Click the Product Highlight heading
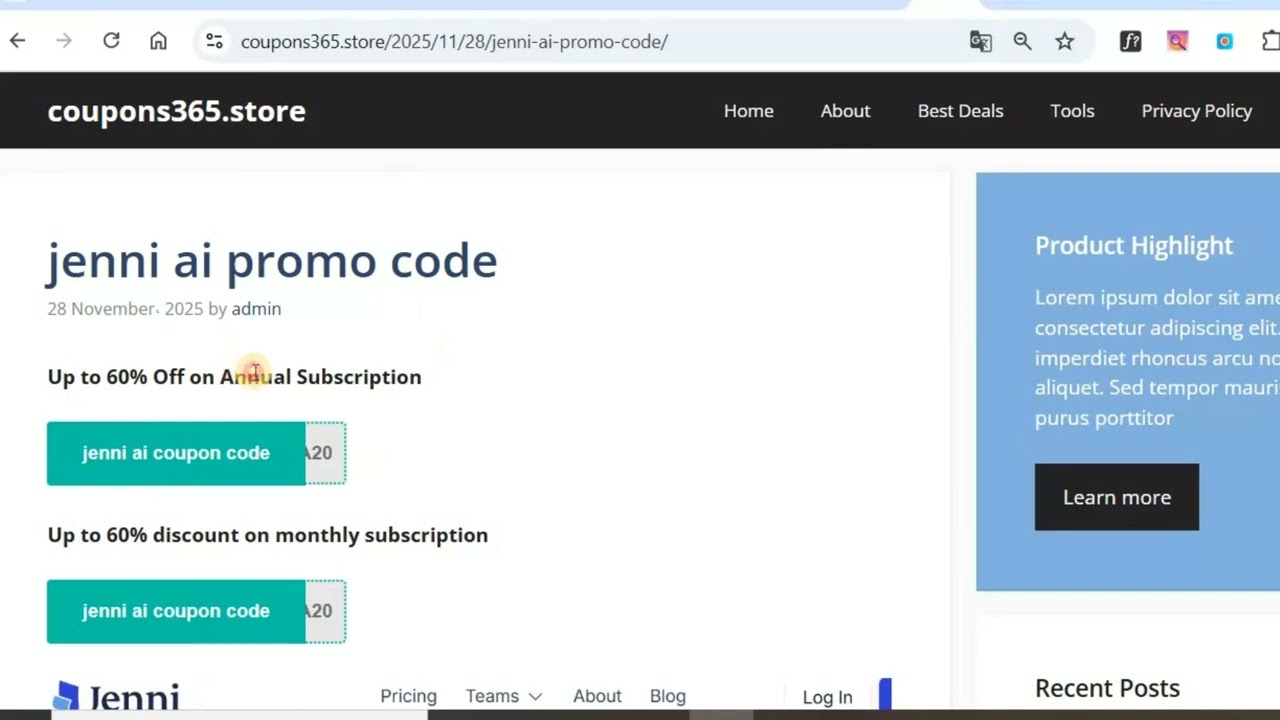The width and height of the screenshot is (1280, 720). click(1133, 245)
